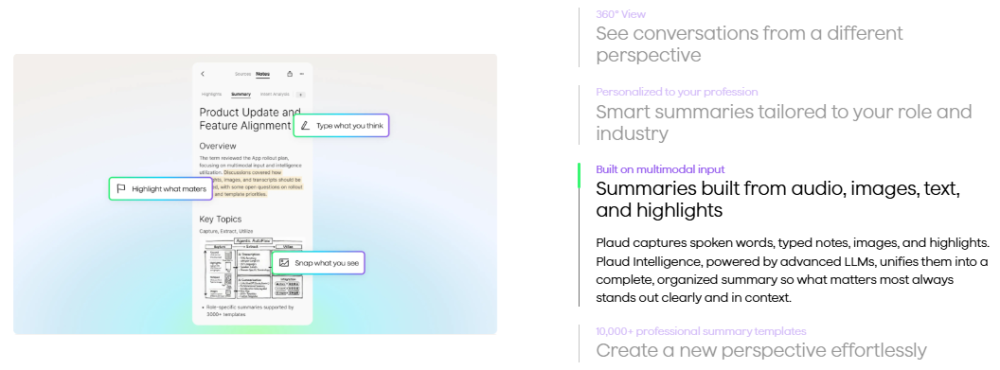Screen dimensions: 1000x370
Task: Click the Snap what you see callout
Action: [318, 263]
